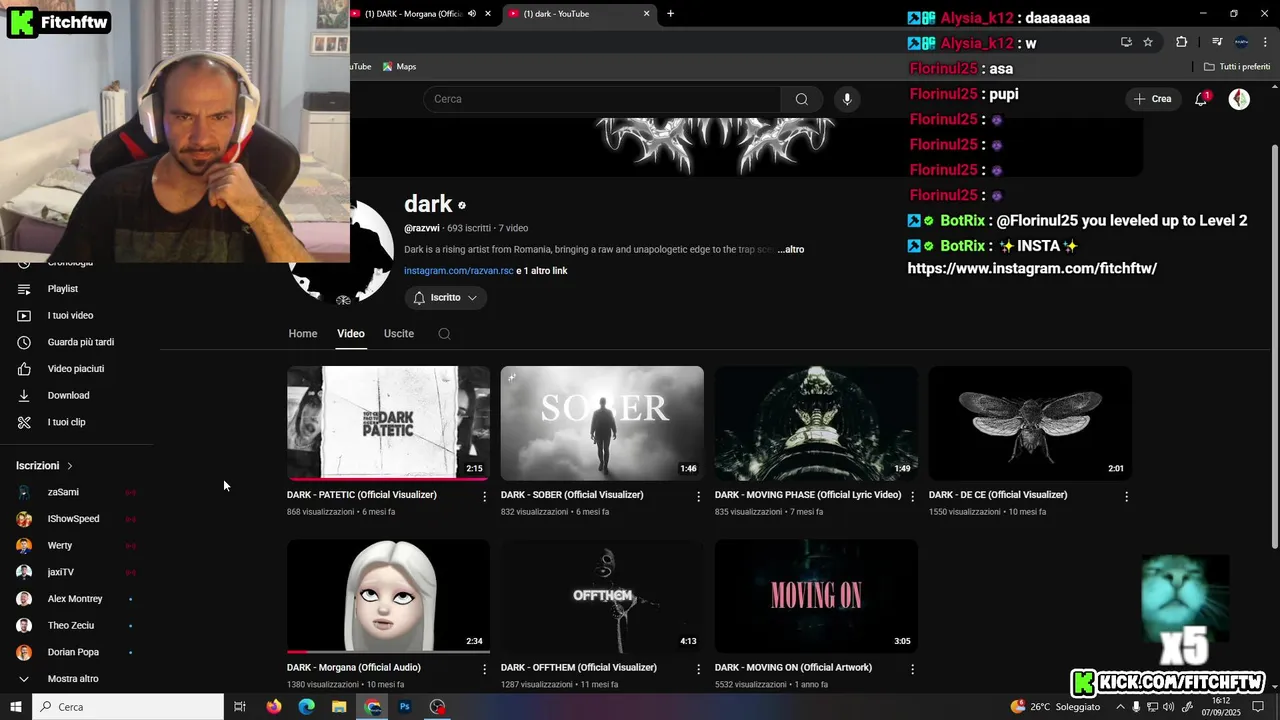Open Photoshop from the taskbar
Screen dimensions: 1280x720
[405, 707]
